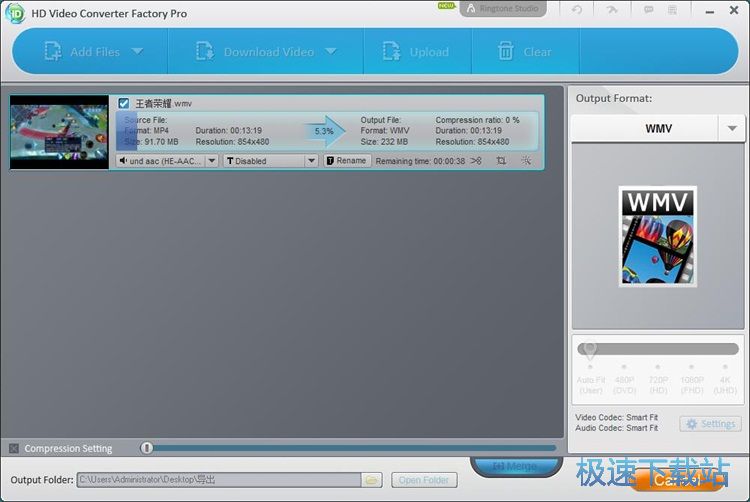The height and width of the screenshot is (502, 750).
Task: Click the resolution slider handle
Action: click(x=590, y=349)
